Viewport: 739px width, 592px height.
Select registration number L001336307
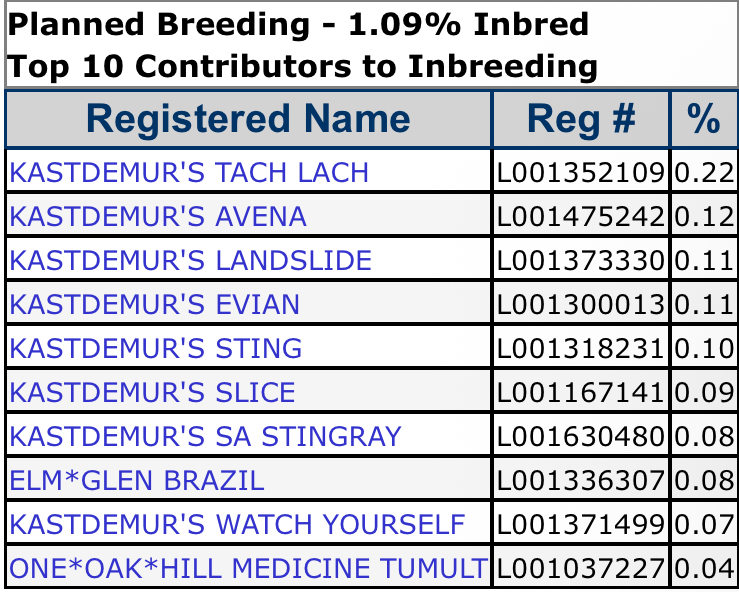click(x=581, y=481)
